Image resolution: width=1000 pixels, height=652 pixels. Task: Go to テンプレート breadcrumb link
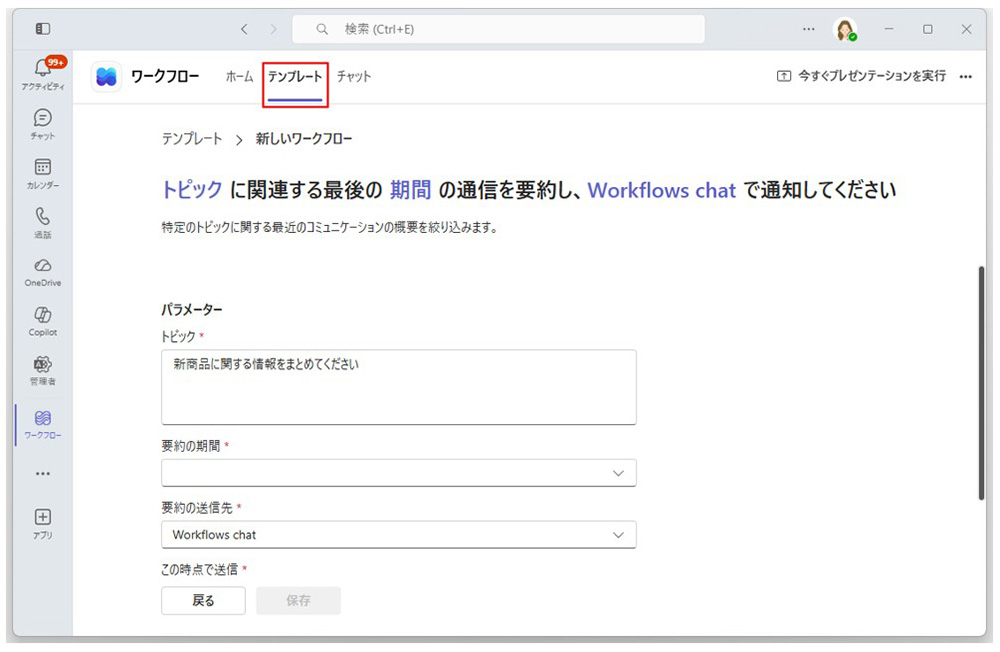click(192, 139)
